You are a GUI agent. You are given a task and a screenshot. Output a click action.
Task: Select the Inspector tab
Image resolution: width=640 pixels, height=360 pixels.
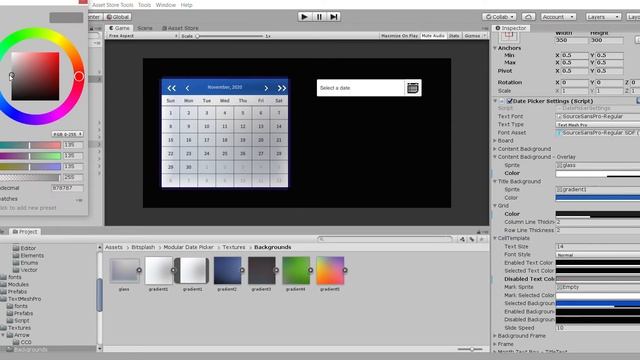[511, 28]
